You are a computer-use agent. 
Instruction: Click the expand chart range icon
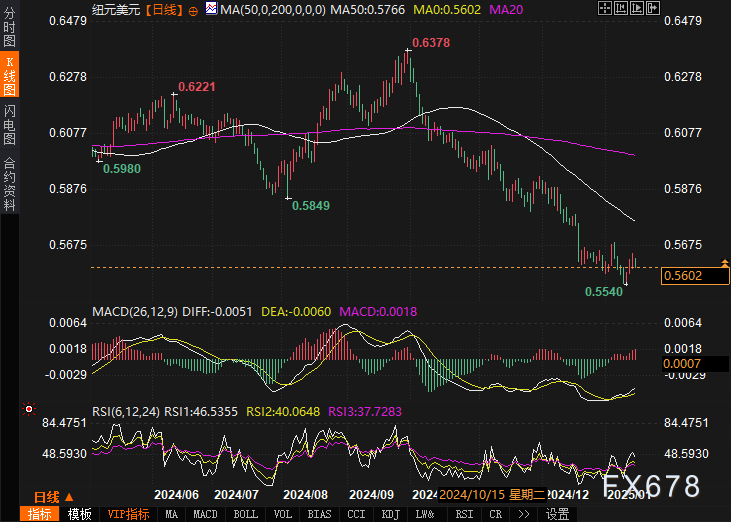[637, 8]
